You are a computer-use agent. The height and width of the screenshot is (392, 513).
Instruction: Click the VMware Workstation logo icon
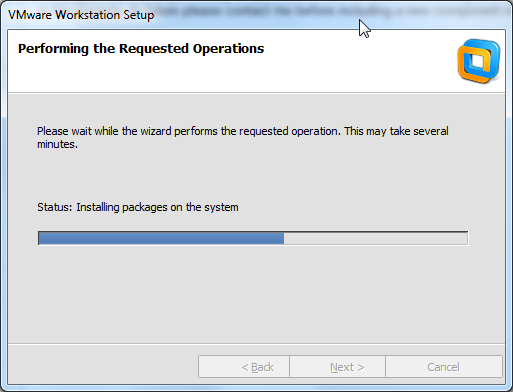point(479,61)
